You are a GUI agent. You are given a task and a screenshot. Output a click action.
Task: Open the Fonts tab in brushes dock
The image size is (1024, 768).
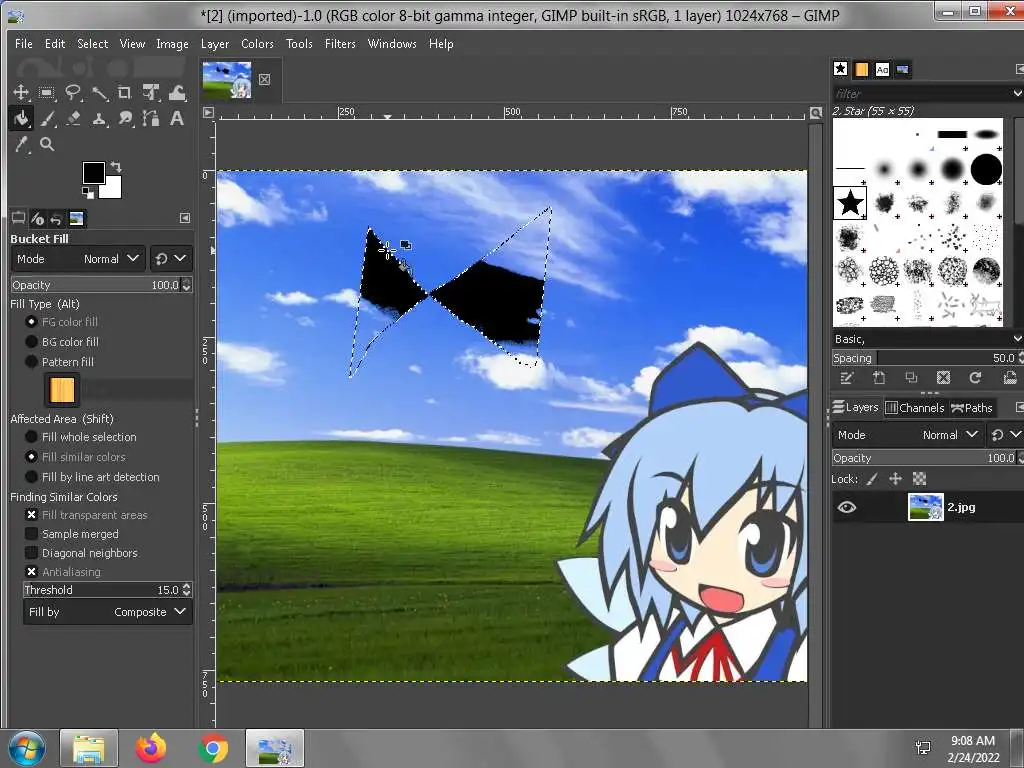(882, 69)
